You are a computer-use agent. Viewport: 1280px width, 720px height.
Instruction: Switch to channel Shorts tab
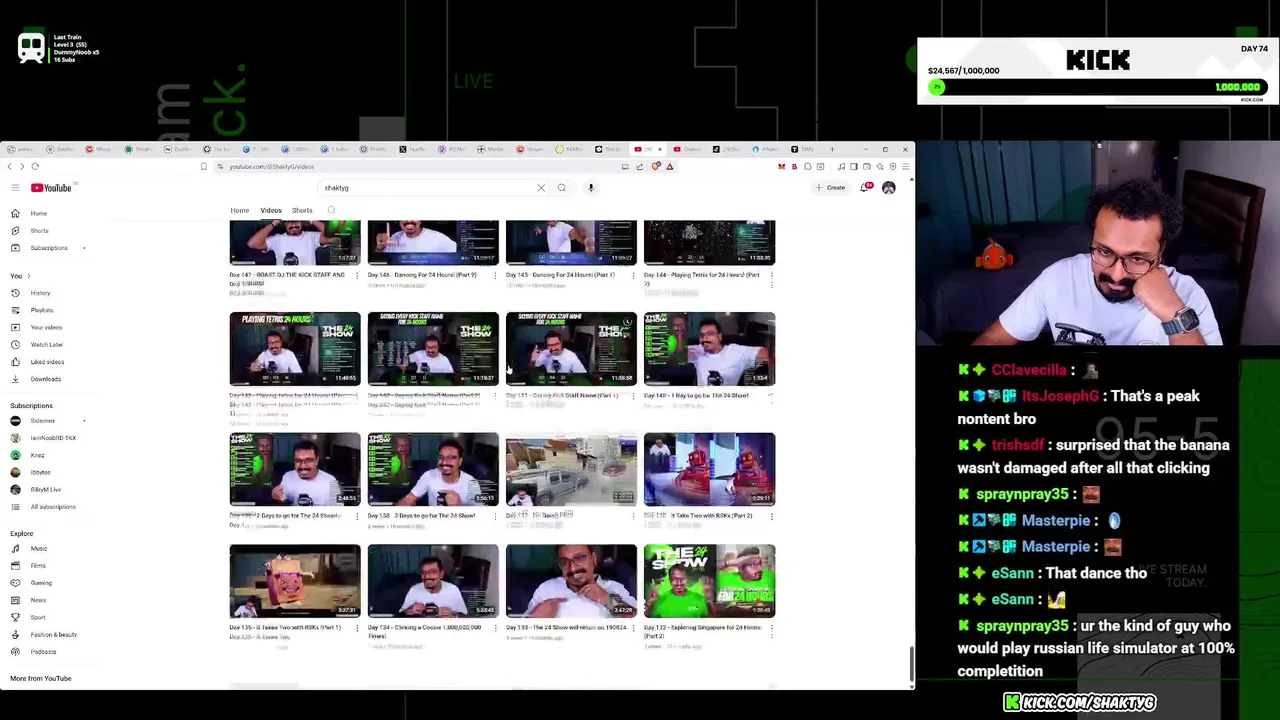[302, 210]
